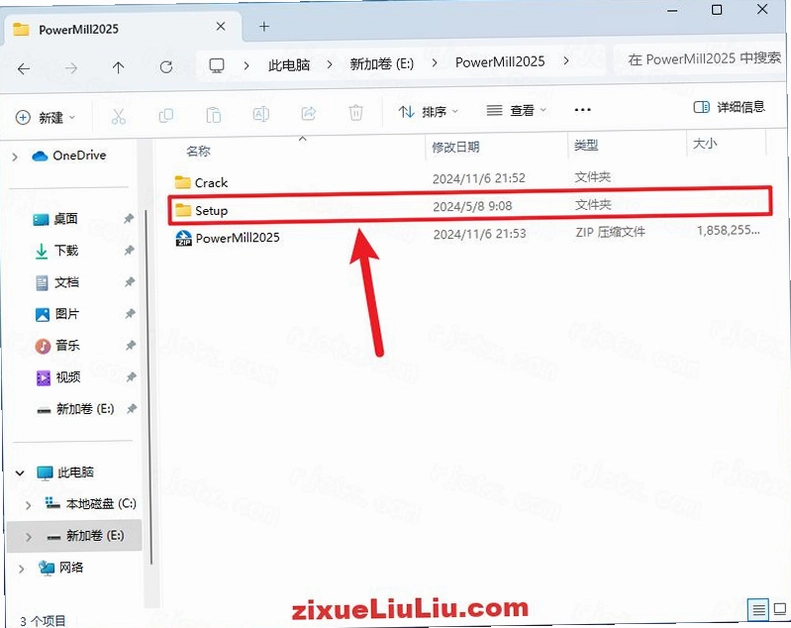Go back to previous folder
791x628 pixels.
24,68
